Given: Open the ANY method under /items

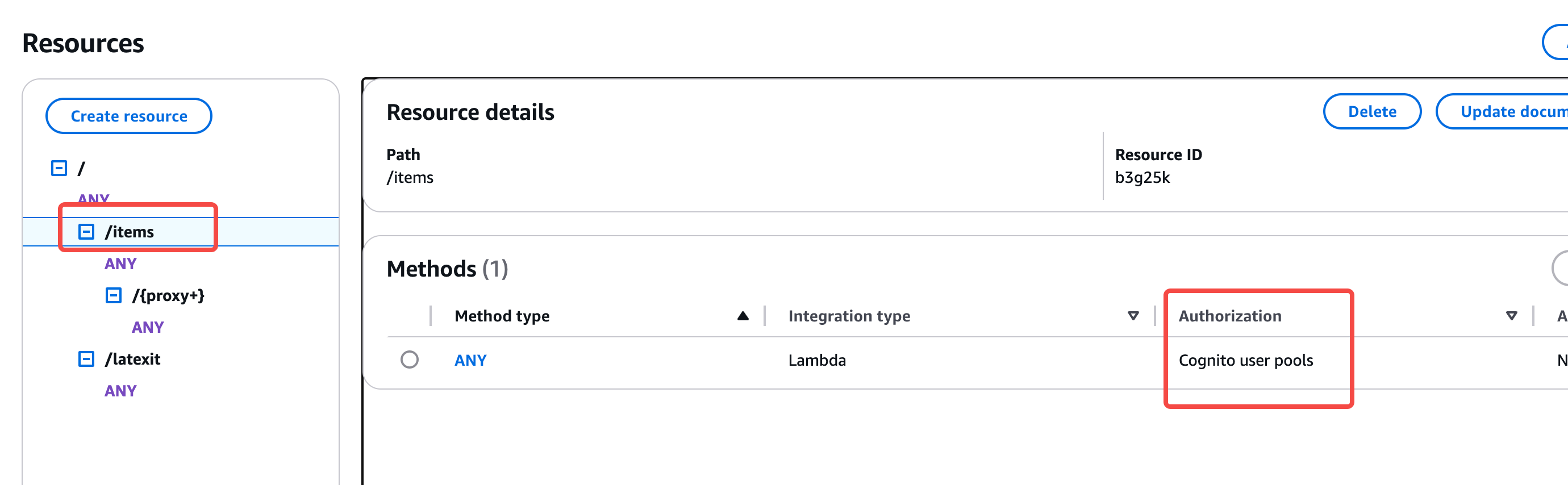Looking at the screenshot, I should tap(120, 264).
